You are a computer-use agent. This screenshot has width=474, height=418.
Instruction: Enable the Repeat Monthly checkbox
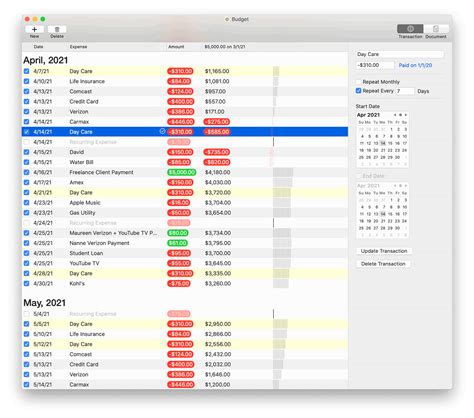359,82
